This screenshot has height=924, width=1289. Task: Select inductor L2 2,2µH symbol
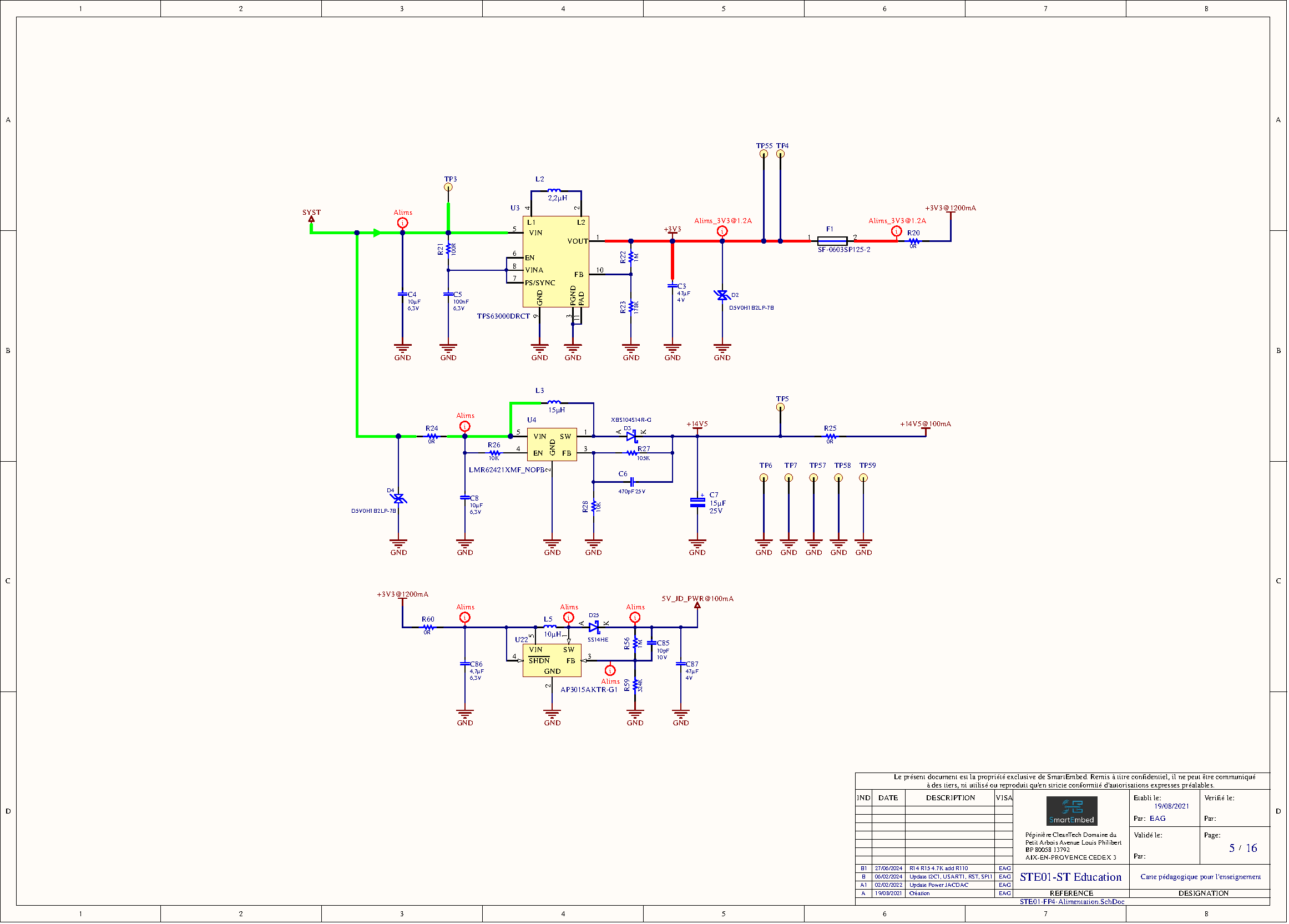click(555, 191)
